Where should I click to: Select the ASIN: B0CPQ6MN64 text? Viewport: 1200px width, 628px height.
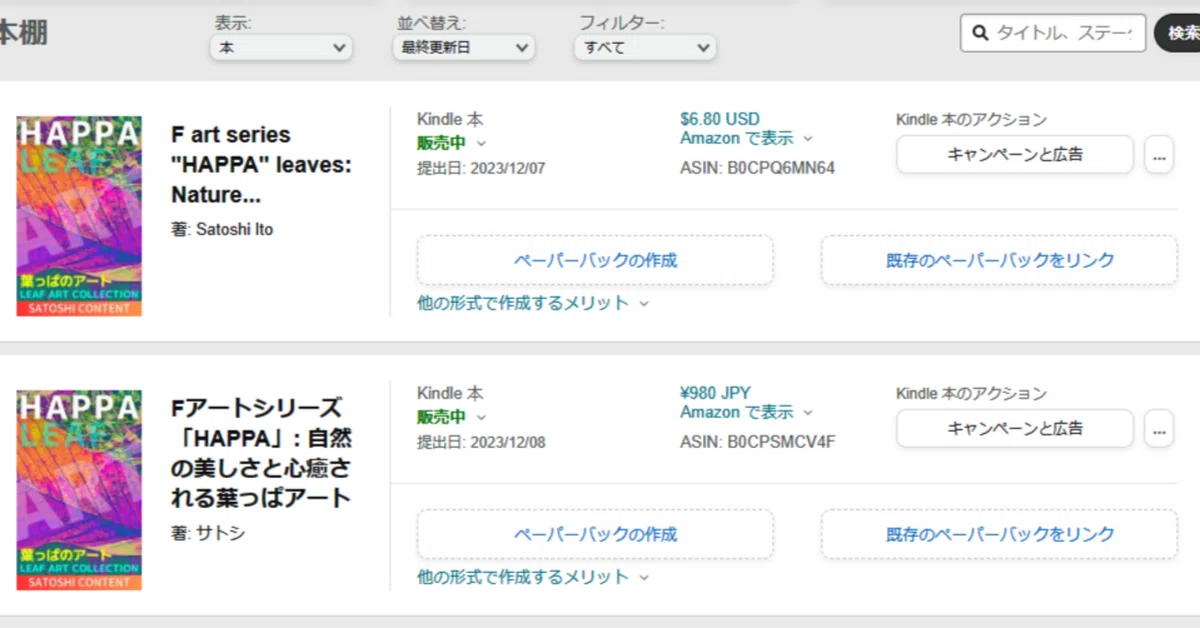coord(757,168)
